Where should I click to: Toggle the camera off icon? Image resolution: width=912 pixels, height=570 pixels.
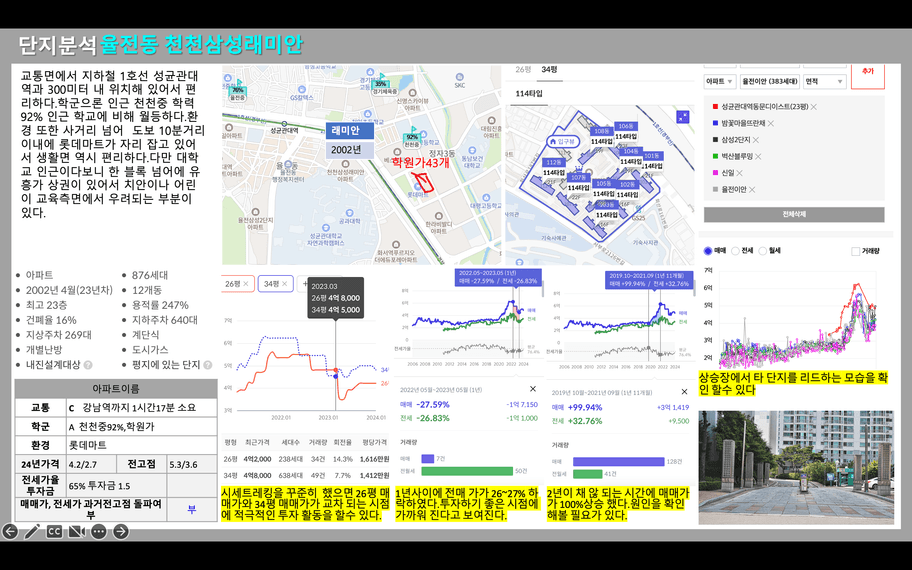(77, 531)
